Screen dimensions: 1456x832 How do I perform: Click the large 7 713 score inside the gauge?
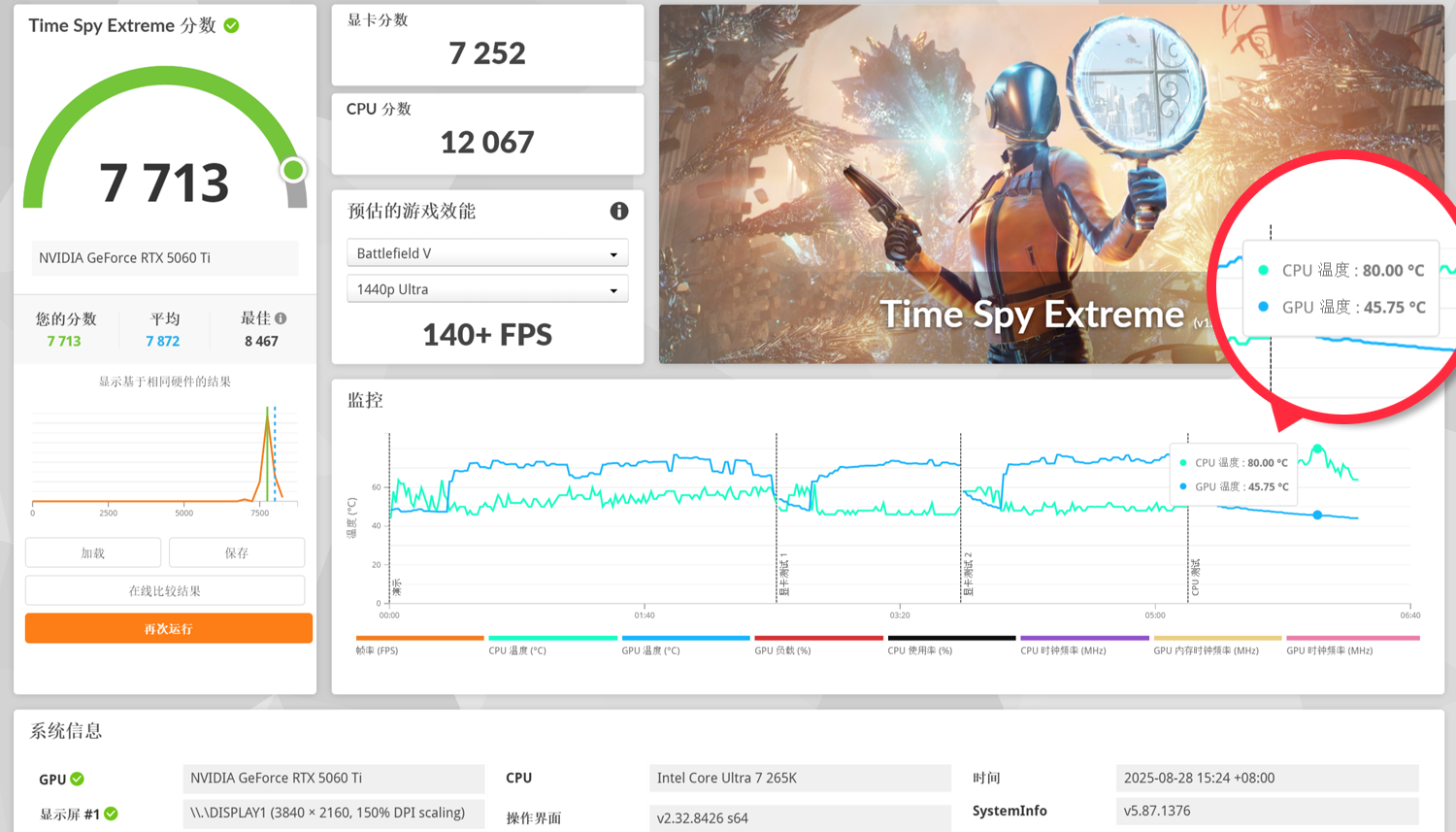(164, 183)
